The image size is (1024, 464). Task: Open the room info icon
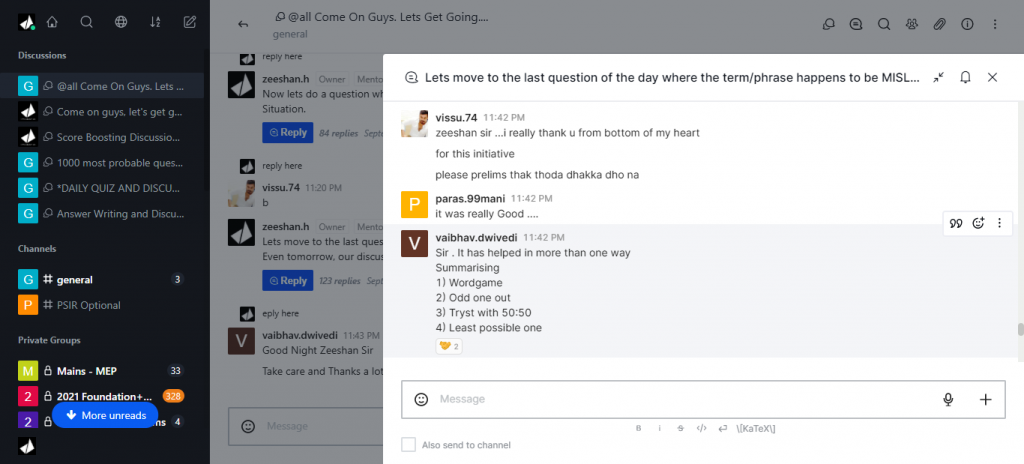(967, 24)
